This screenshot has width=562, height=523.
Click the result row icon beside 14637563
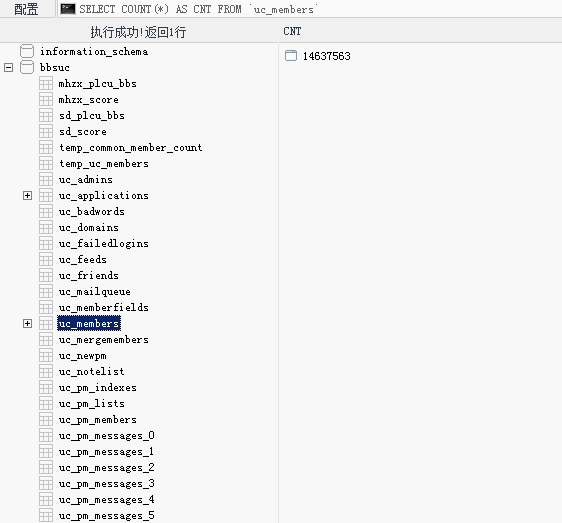tap(291, 56)
